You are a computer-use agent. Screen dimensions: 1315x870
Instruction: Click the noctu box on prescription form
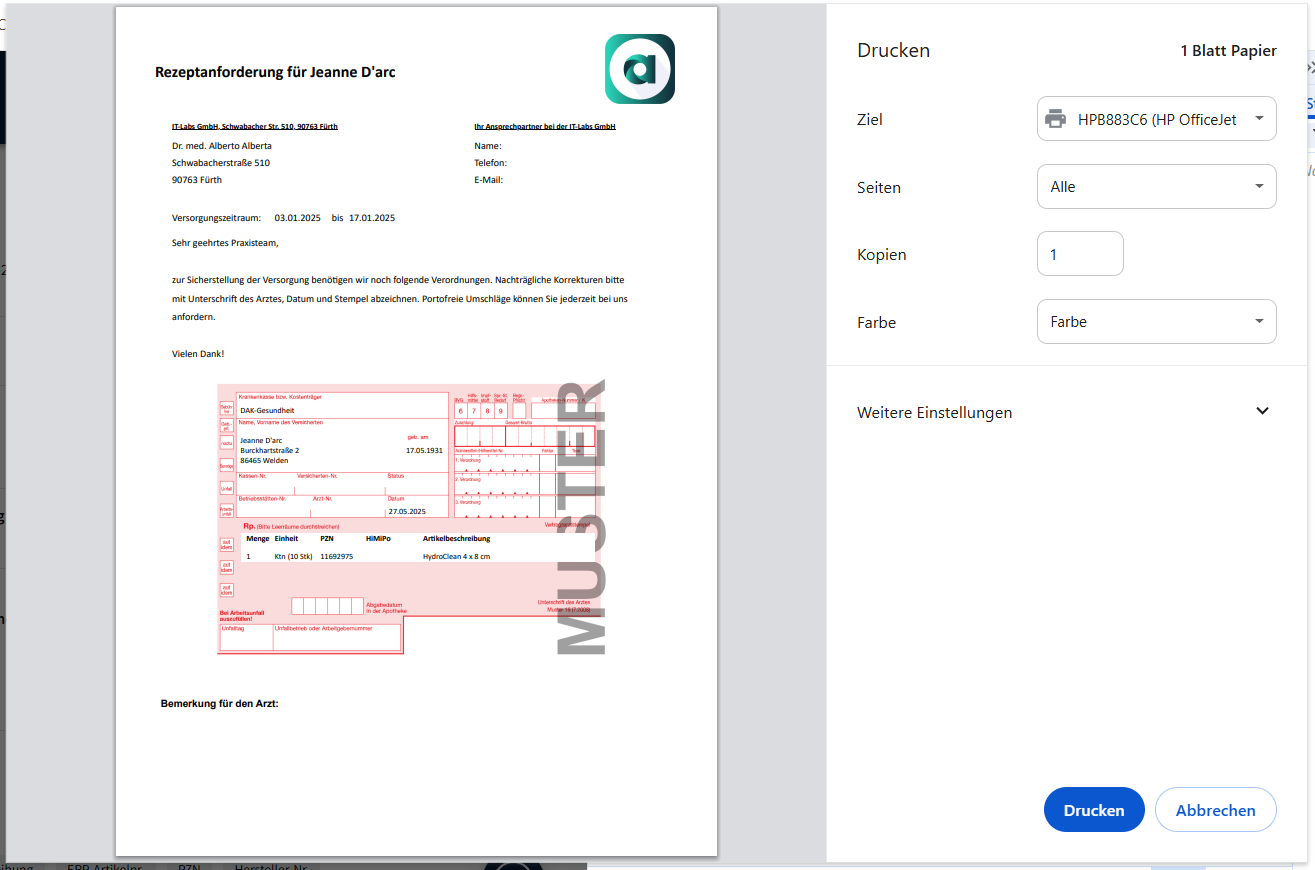[226, 442]
